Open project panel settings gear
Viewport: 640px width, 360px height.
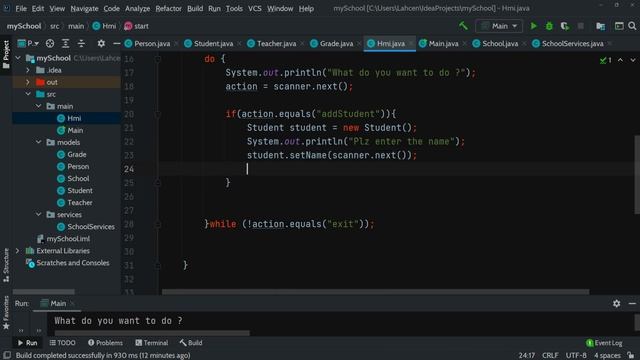101,43
